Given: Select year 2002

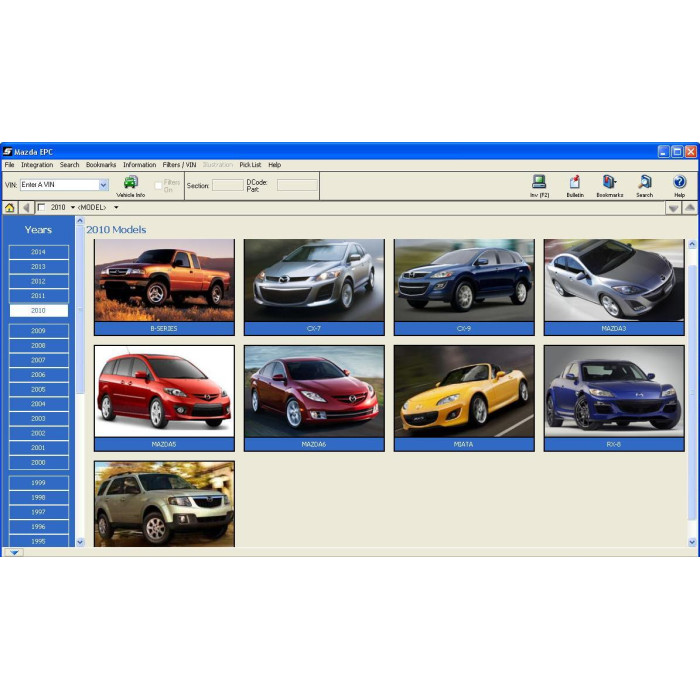Looking at the screenshot, I should 38,433.
